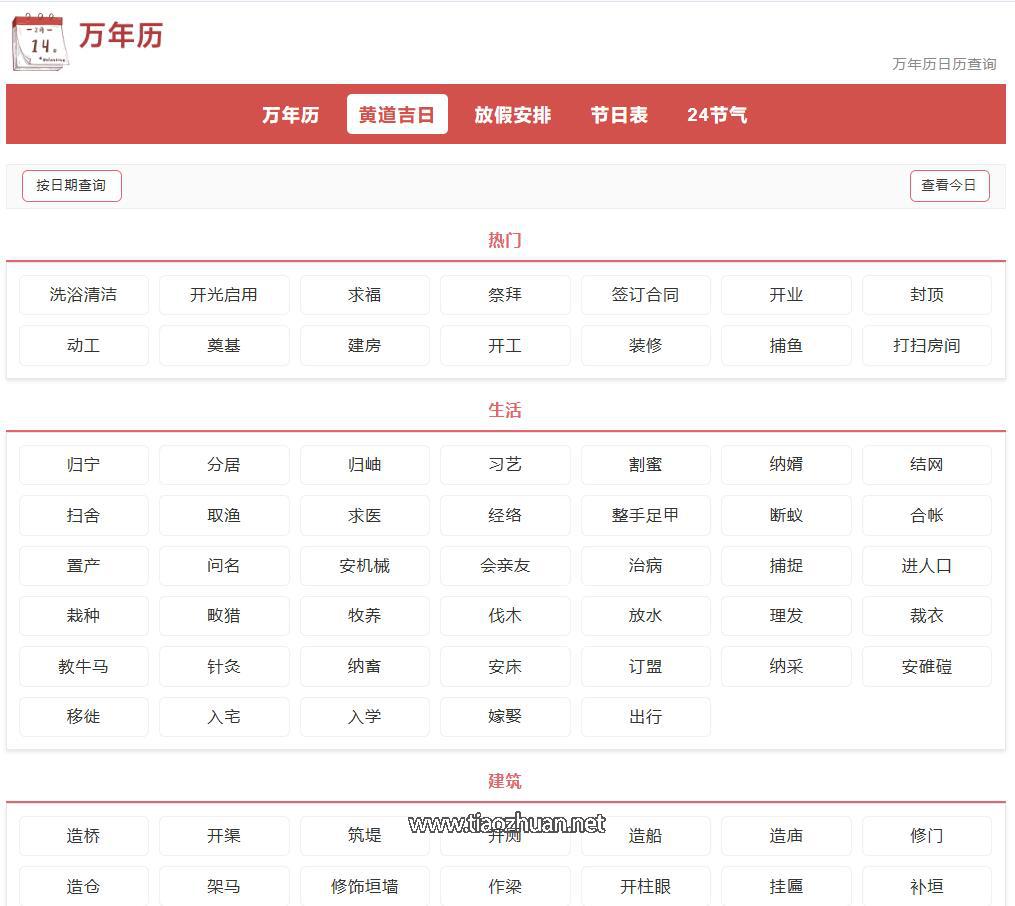Open the 入宅 item
The height and width of the screenshot is (906, 1015).
point(224,717)
